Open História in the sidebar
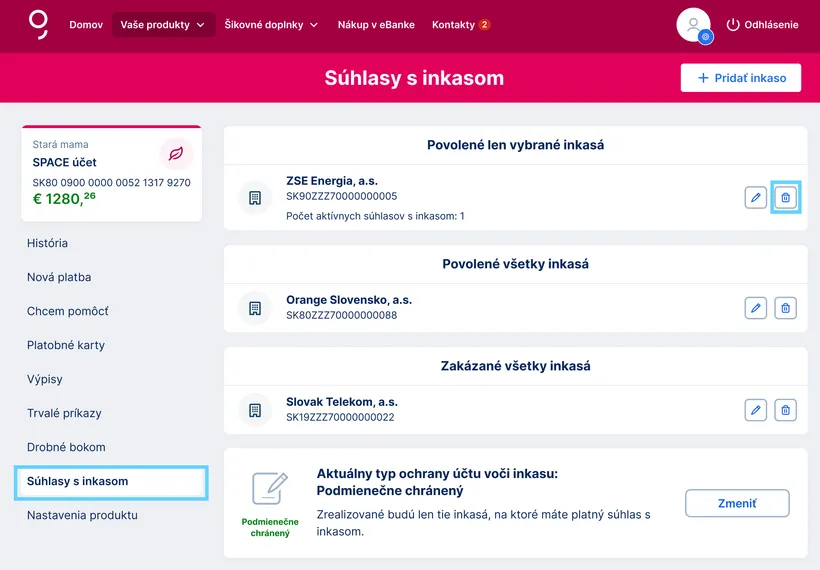This screenshot has width=820, height=570. 48,243
